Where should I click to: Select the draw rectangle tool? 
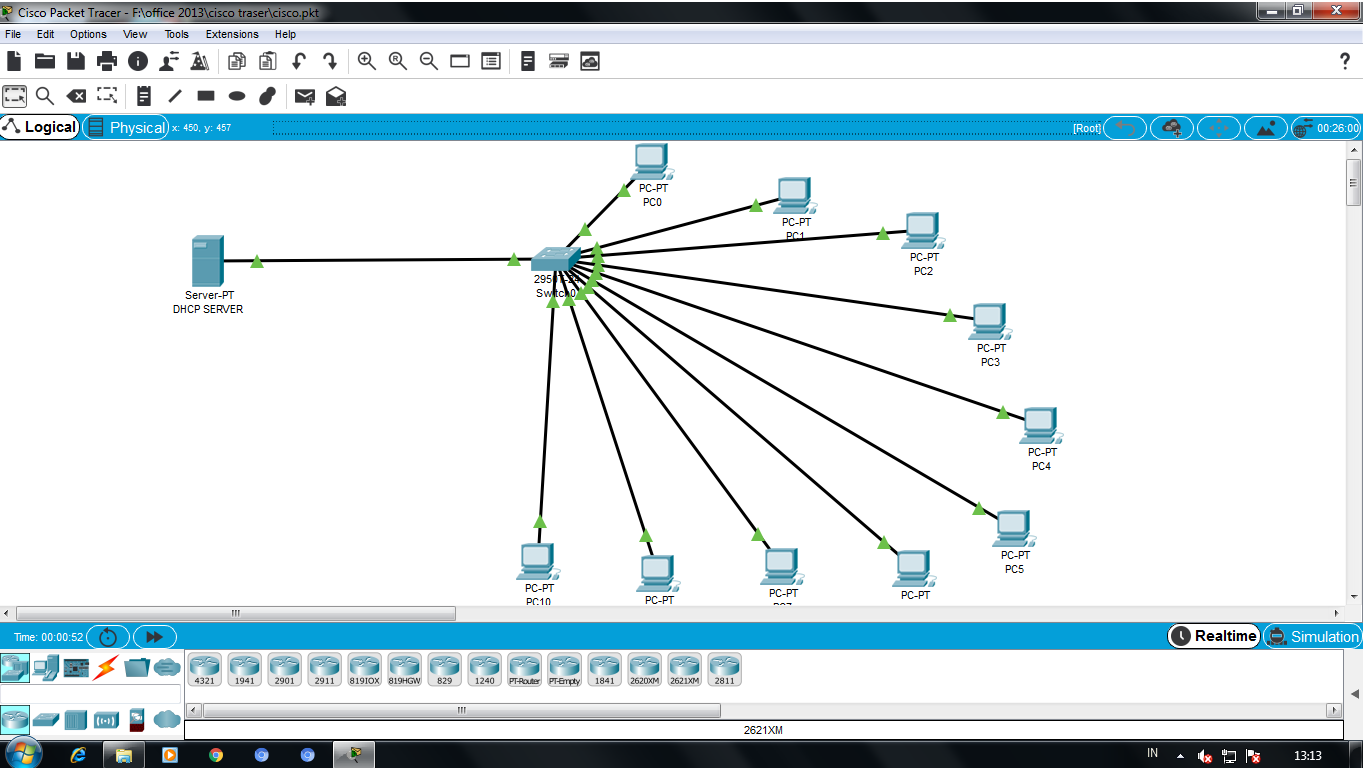(206, 96)
